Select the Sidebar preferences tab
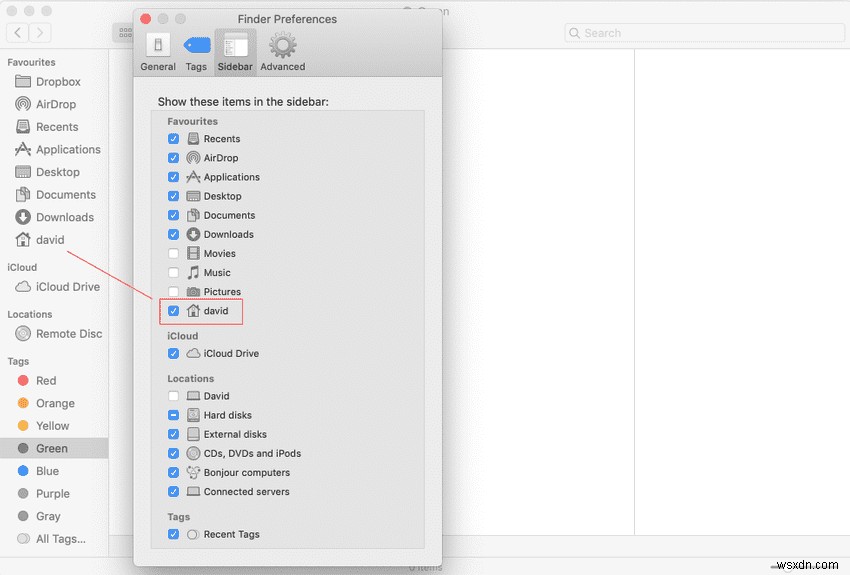 pos(235,52)
